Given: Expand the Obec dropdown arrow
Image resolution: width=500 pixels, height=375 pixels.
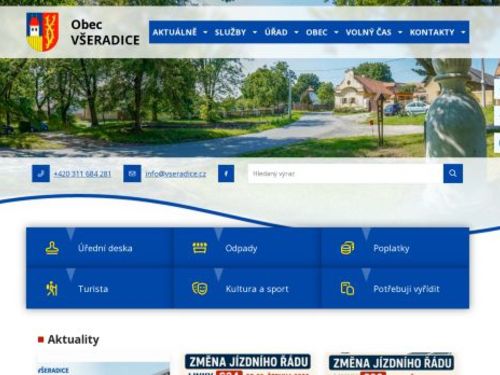Looking at the screenshot, I should point(336,32).
